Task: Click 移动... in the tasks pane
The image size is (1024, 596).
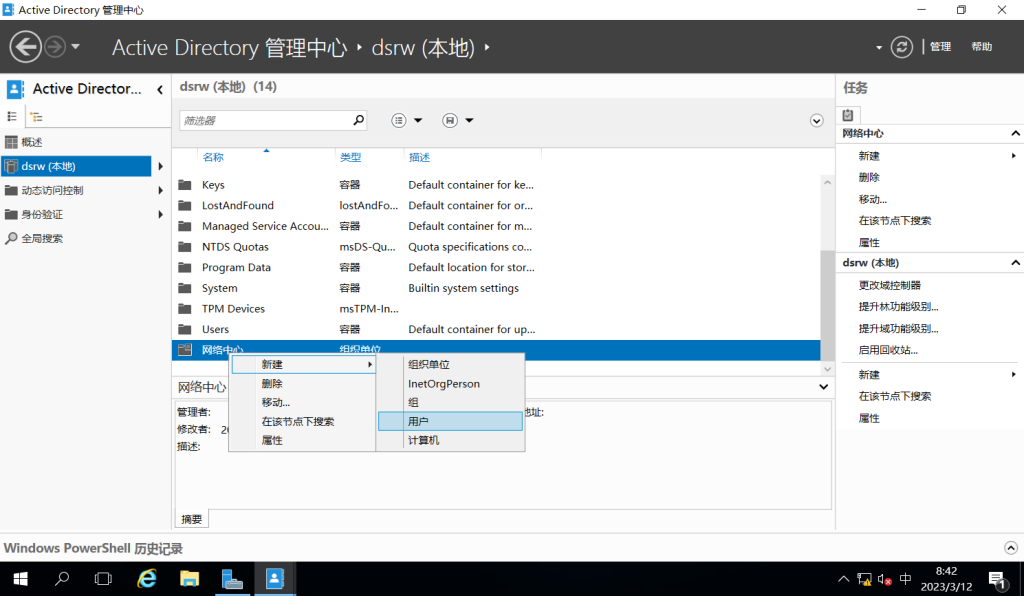Action: [873, 200]
